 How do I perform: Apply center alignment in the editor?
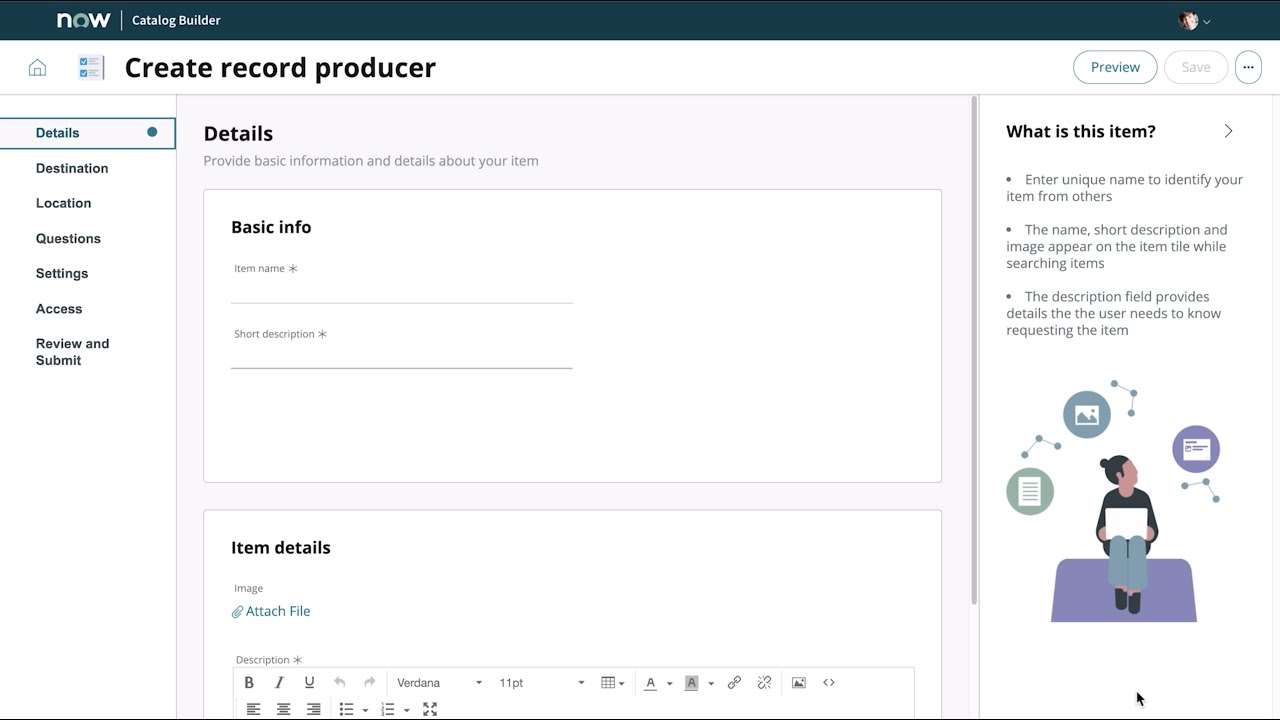282,709
